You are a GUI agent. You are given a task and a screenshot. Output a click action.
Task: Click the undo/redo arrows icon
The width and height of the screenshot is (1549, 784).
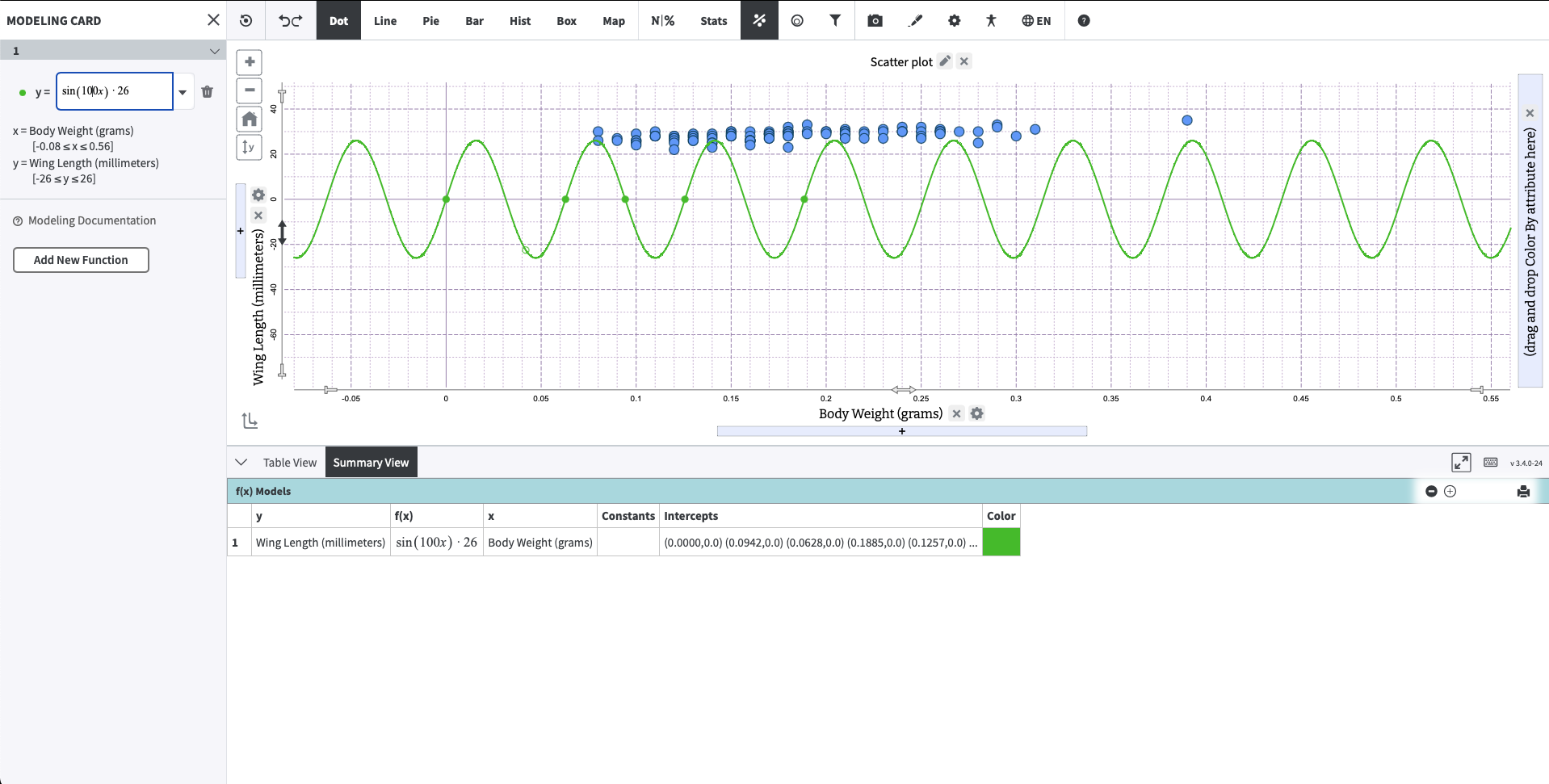click(291, 20)
